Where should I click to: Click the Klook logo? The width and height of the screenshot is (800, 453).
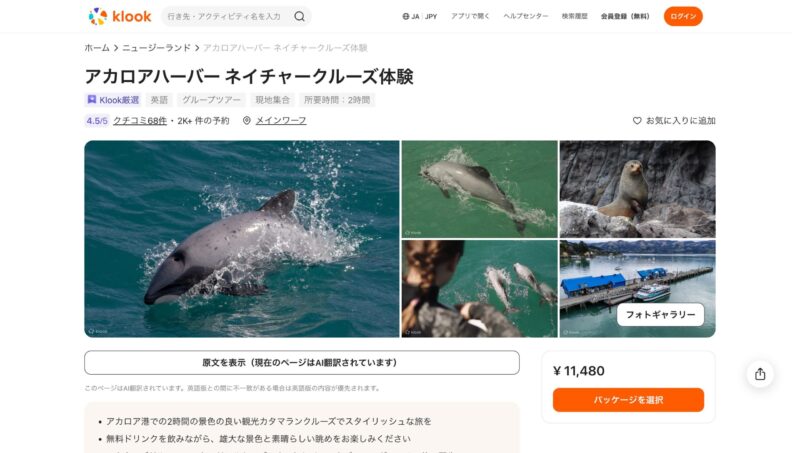(120, 16)
